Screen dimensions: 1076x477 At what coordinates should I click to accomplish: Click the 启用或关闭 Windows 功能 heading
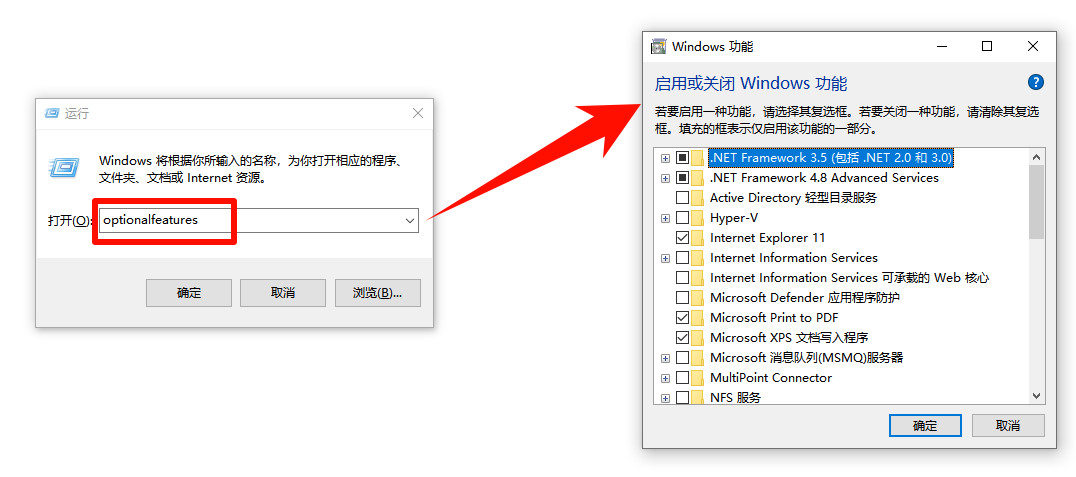pos(751,84)
